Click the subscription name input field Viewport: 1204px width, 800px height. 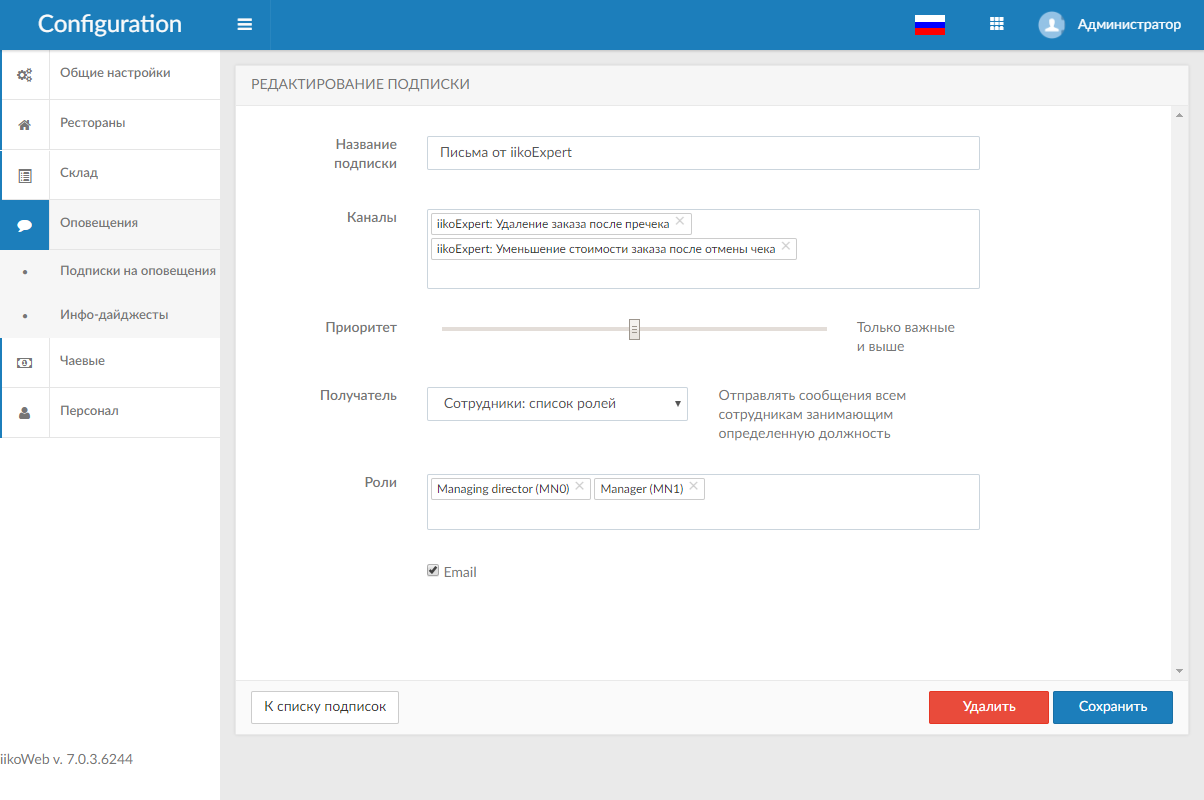pyautogui.click(x=703, y=153)
